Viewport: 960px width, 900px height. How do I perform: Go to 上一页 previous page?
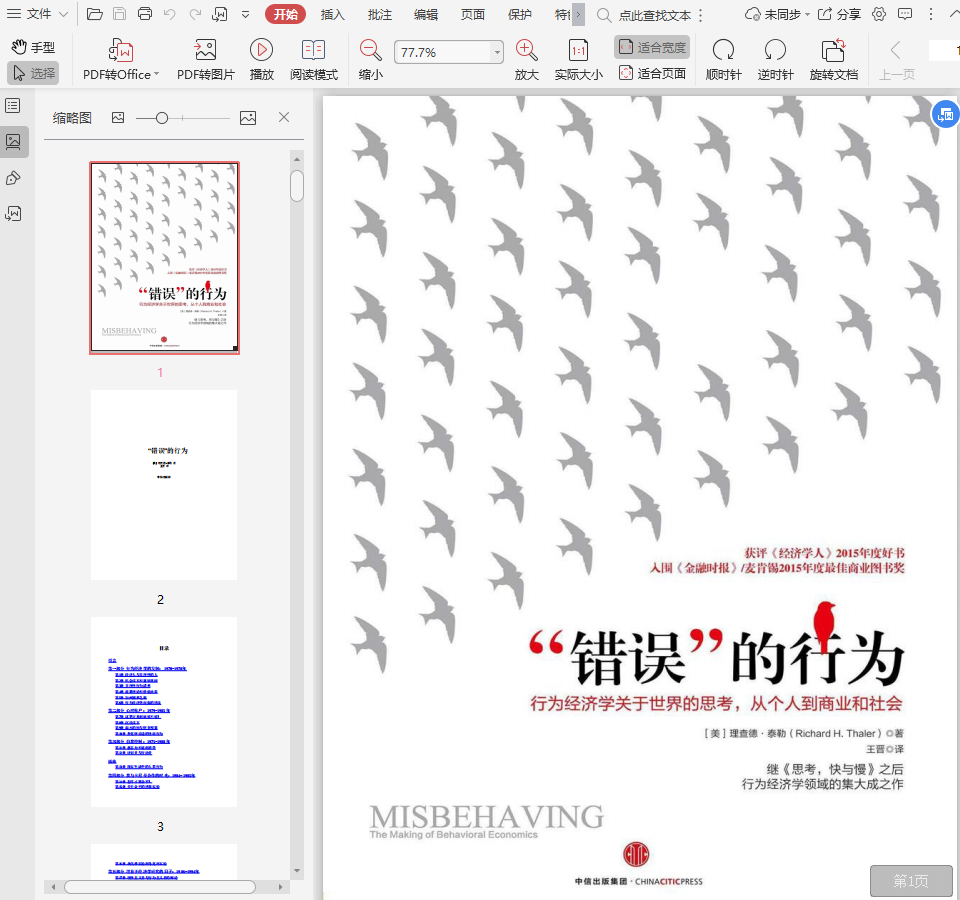[896, 59]
